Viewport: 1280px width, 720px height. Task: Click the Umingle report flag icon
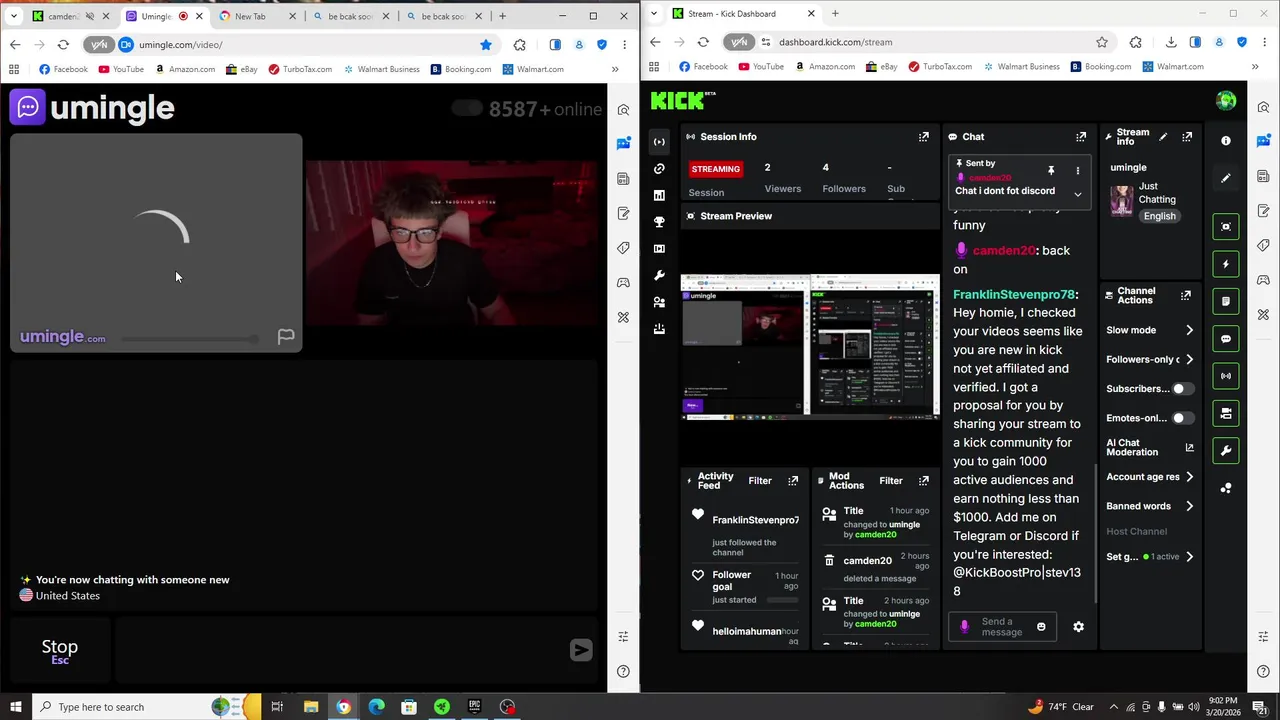[286, 337]
